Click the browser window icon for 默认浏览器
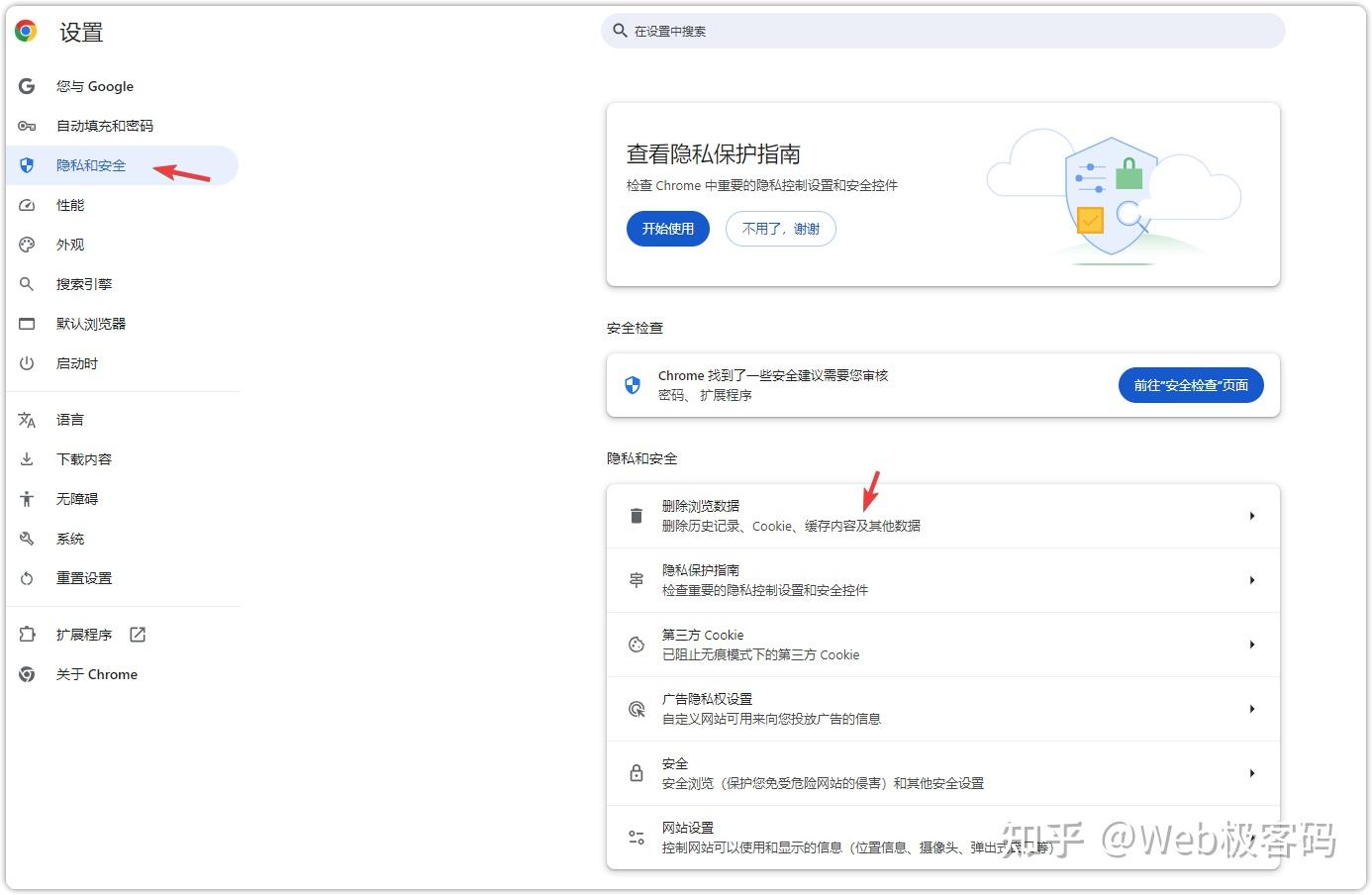Screen dimensions: 1372x895 click(x=27, y=324)
